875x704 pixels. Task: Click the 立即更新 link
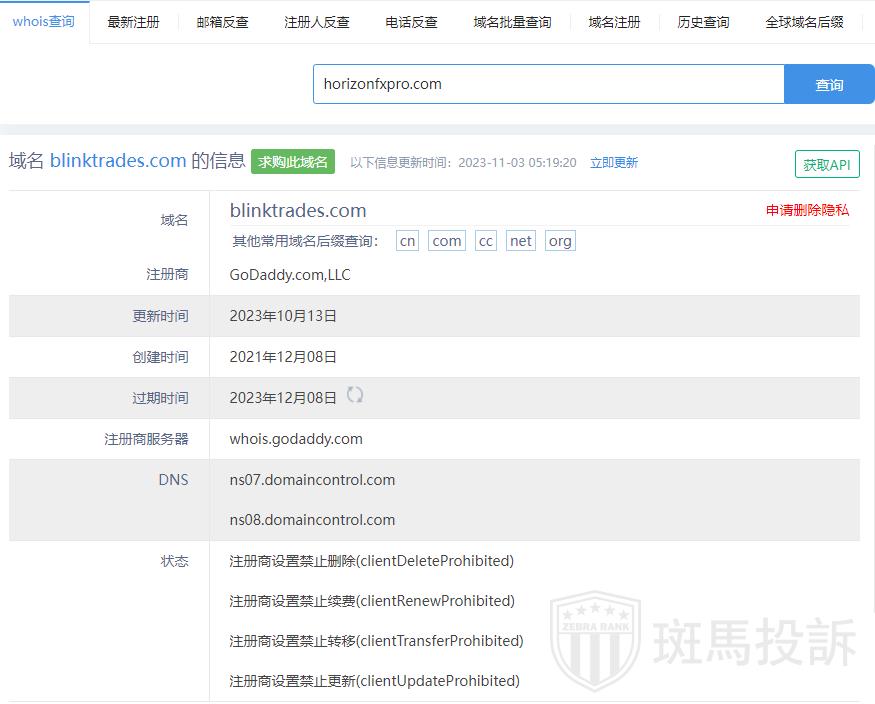tap(614, 163)
